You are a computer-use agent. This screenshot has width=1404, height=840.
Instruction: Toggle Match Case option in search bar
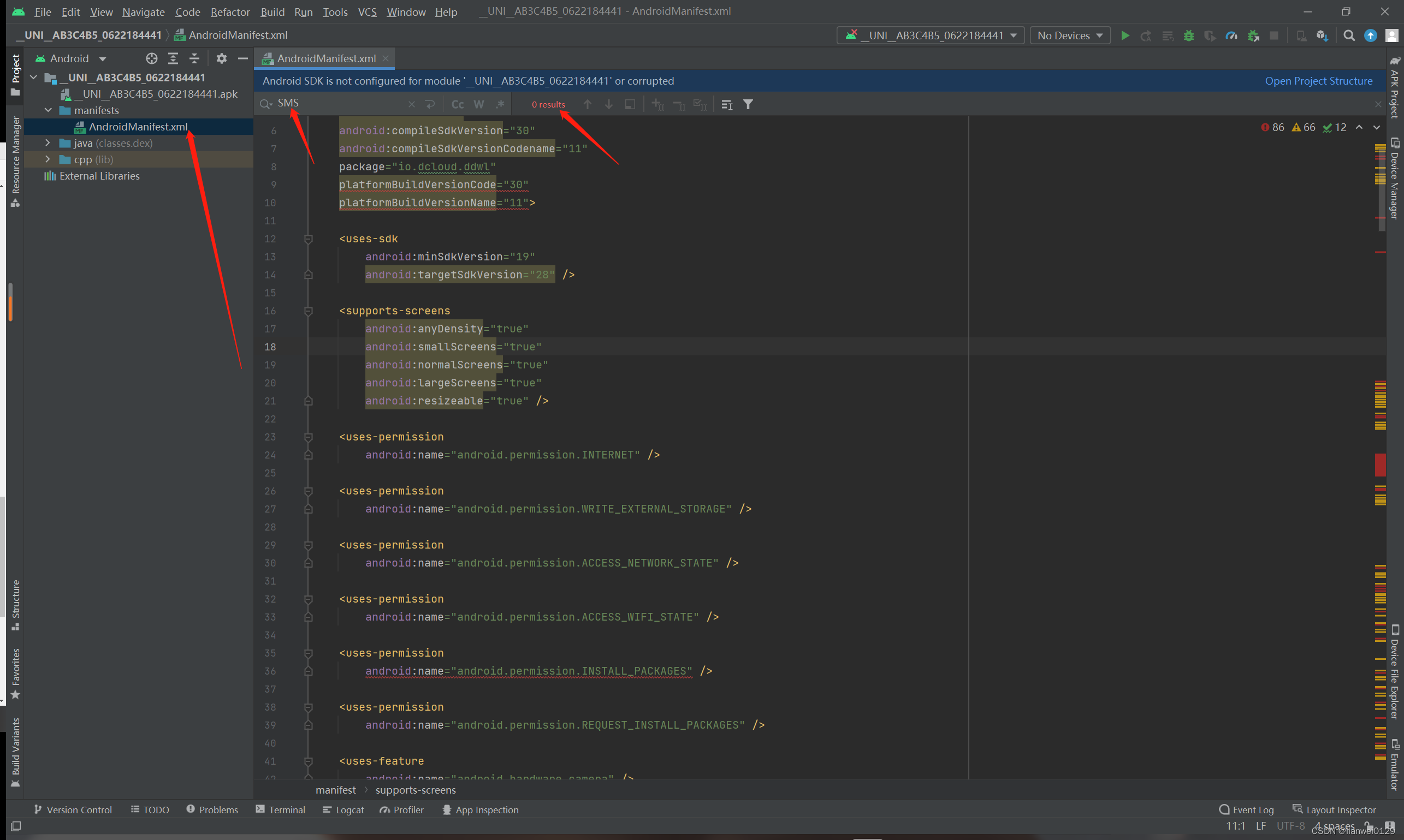(x=457, y=104)
